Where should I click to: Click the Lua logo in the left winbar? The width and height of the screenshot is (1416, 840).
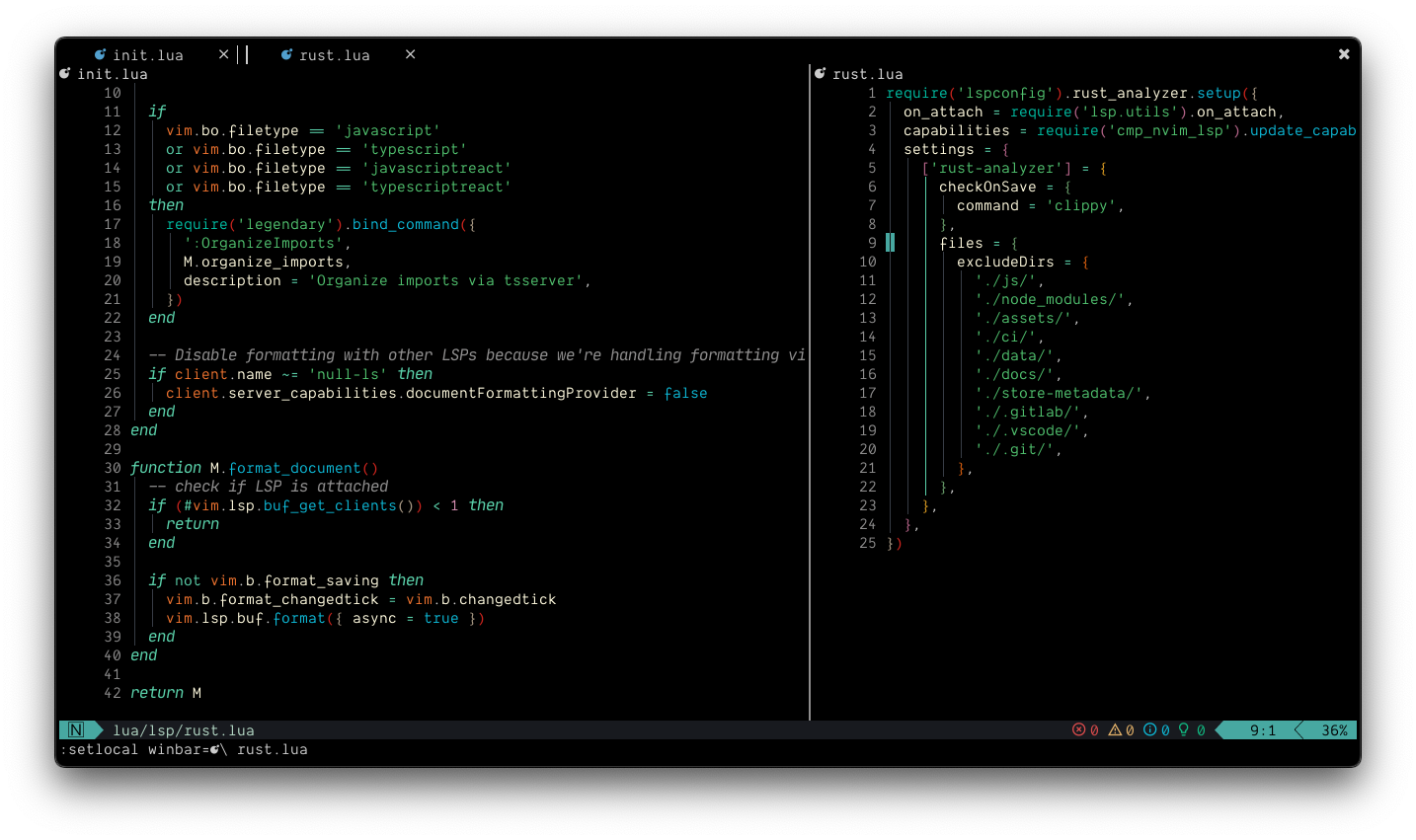[x=64, y=73]
